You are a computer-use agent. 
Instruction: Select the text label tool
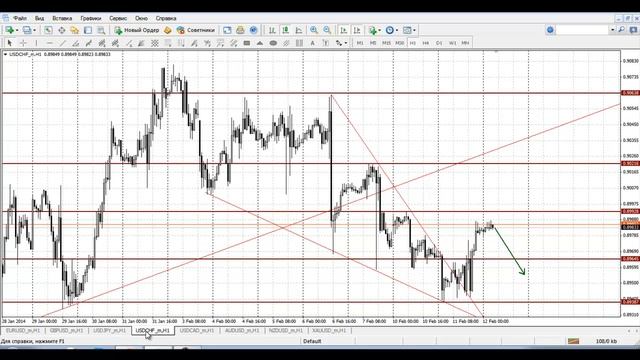(326, 43)
